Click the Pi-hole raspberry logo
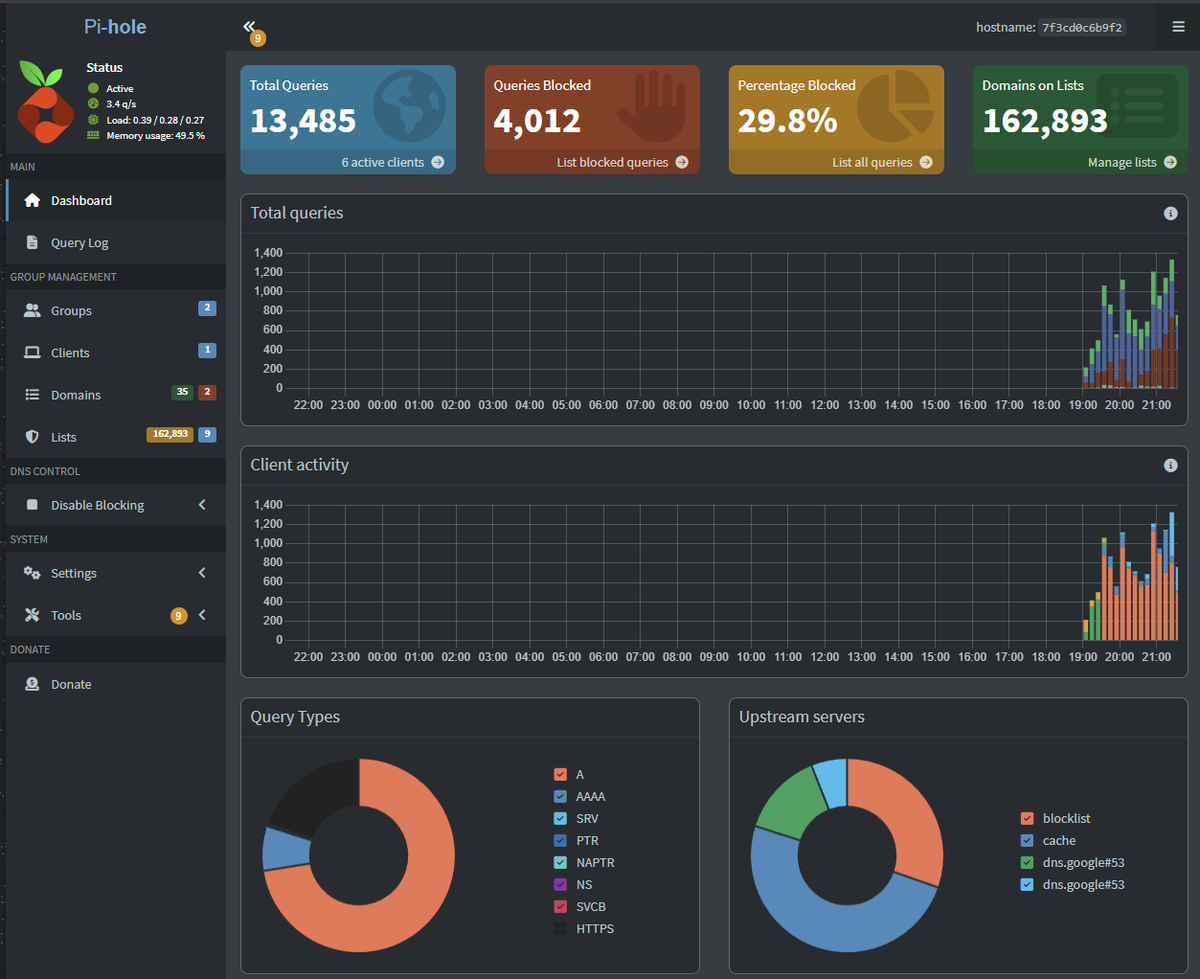This screenshot has width=1200, height=979. (46, 100)
